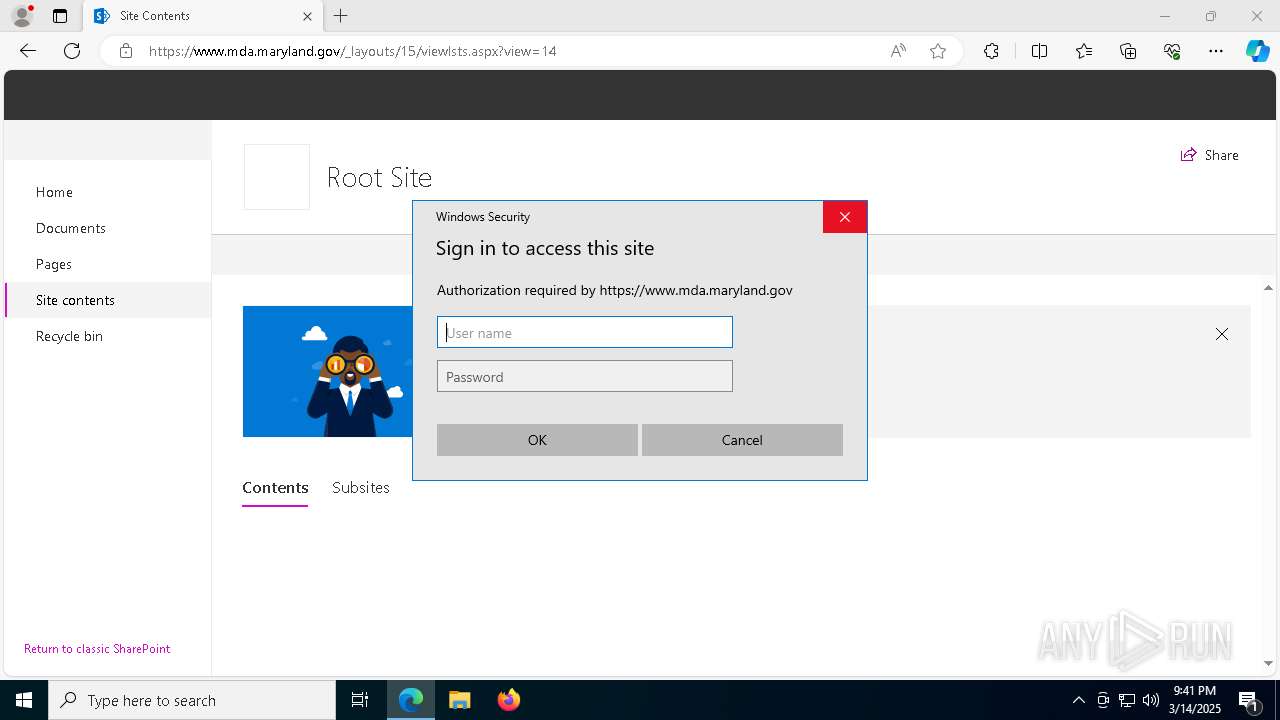Screen dimensions: 1280x720
Task: Click the Password field
Action: [x=585, y=376]
